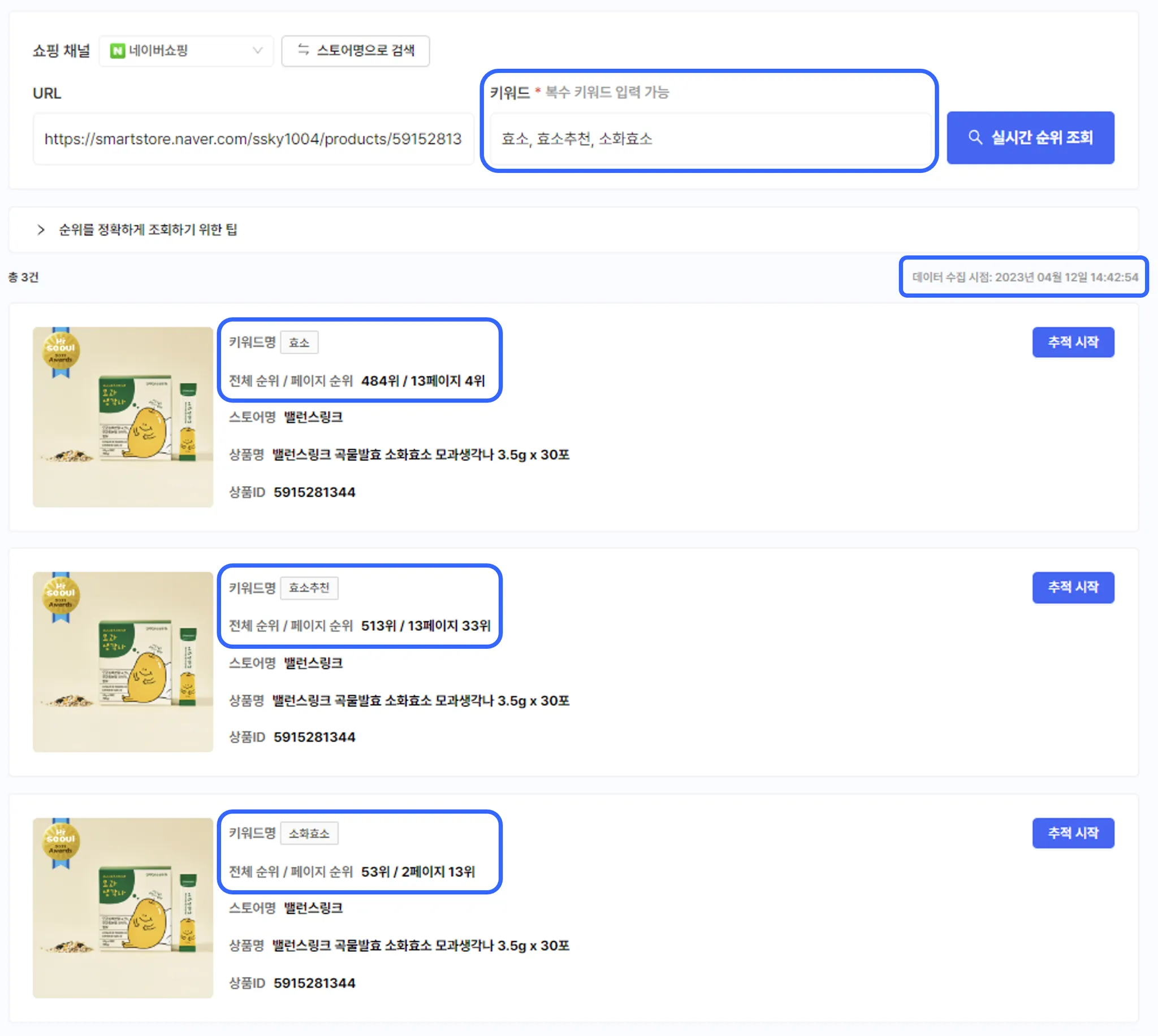Image resolution: width=1158 pixels, height=1036 pixels.
Task: Click the 효소 keyword tag chip
Action: [x=299, y=343]
